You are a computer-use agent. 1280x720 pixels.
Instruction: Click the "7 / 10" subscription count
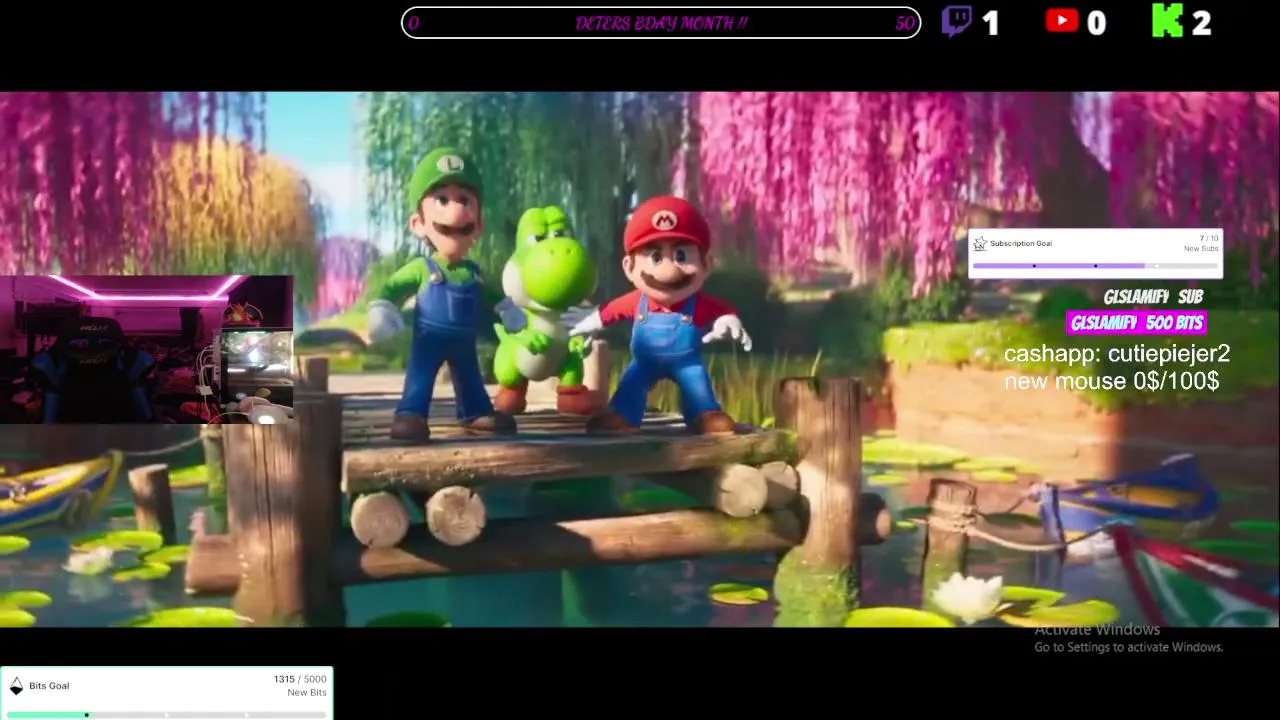[x=1209, y=238]
